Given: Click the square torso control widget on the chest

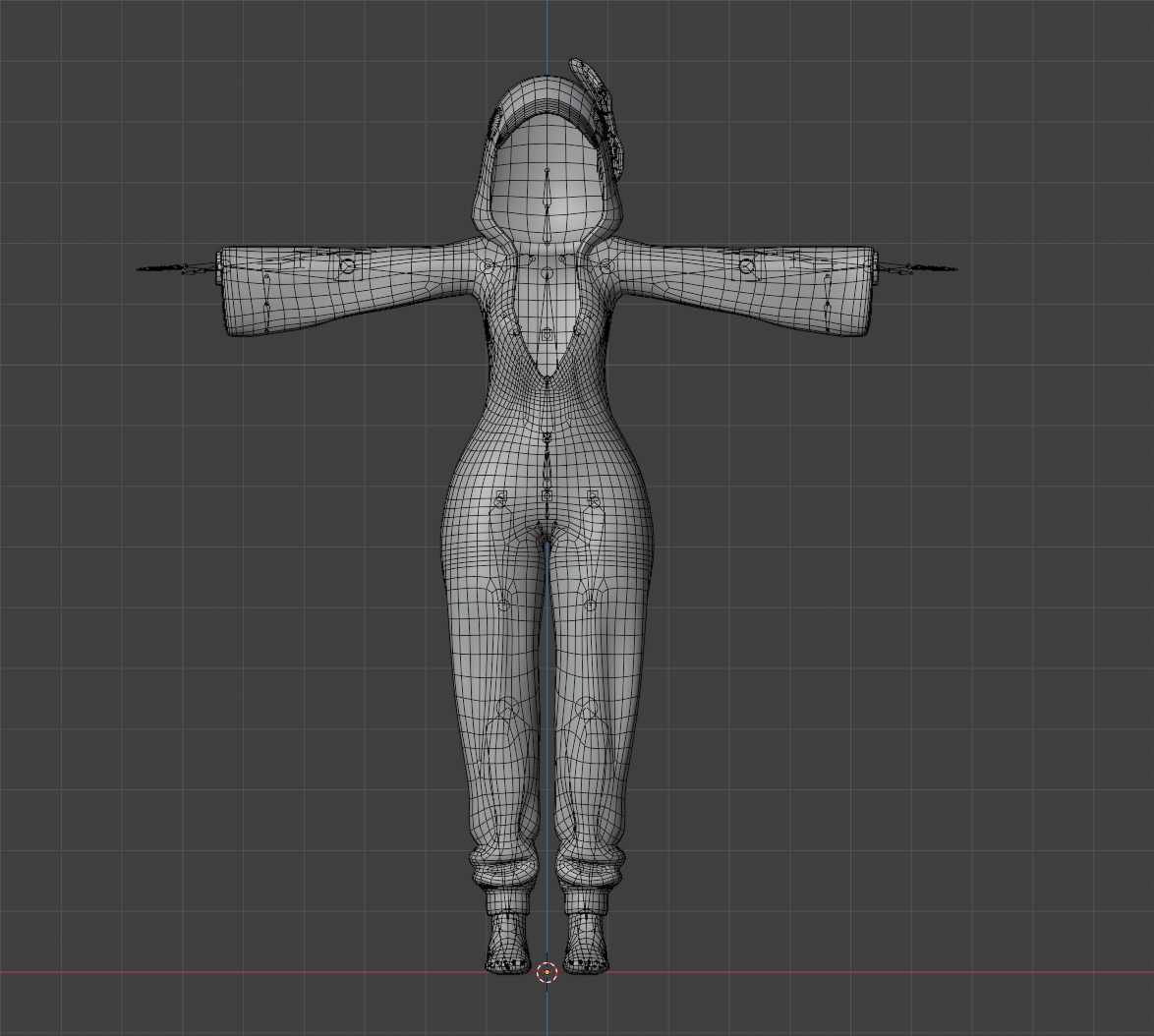Looking at the screenshot, I should pos(547,333).
